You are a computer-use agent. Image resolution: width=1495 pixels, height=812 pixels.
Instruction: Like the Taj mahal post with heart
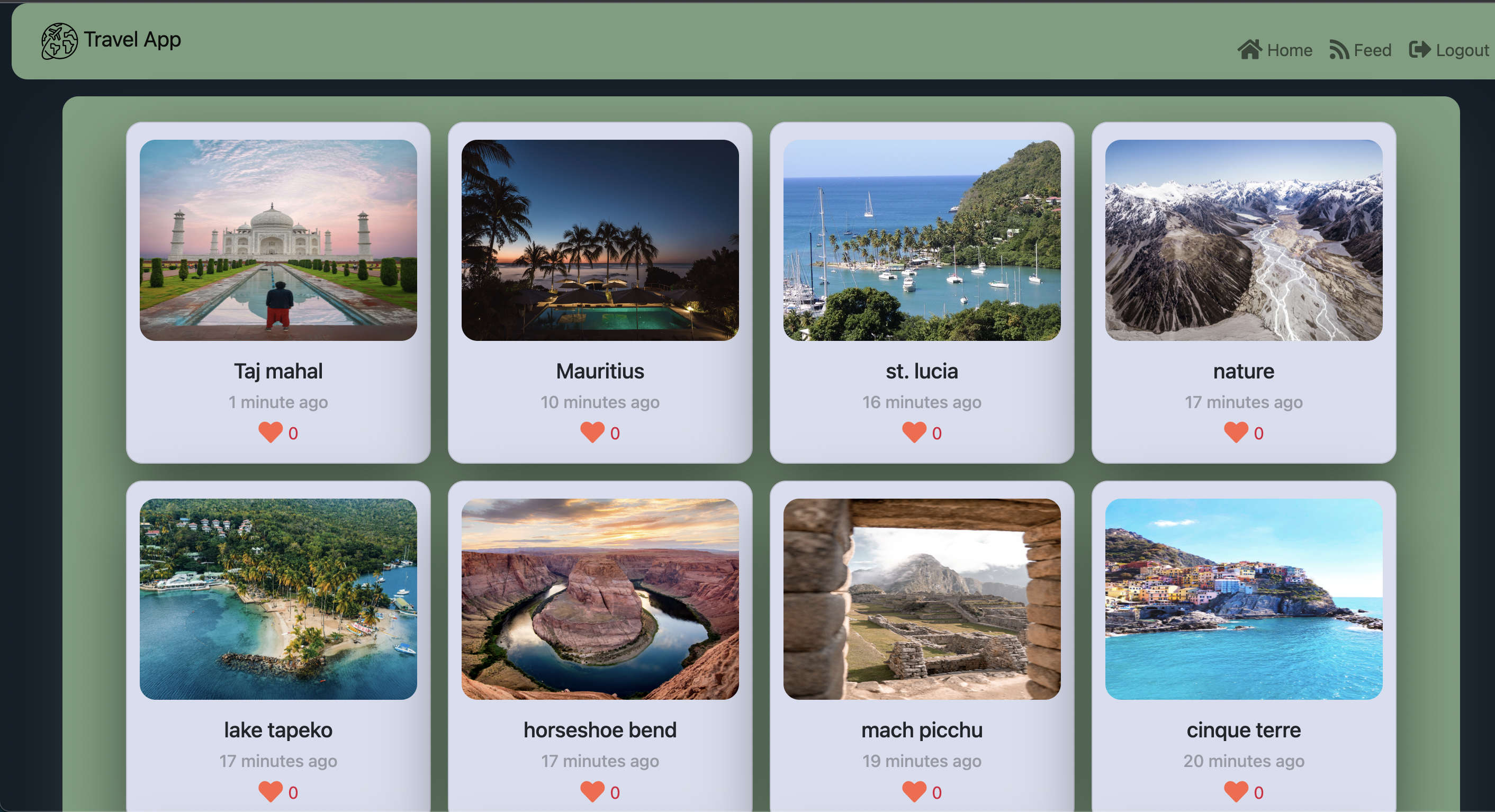tap(271, 432)
